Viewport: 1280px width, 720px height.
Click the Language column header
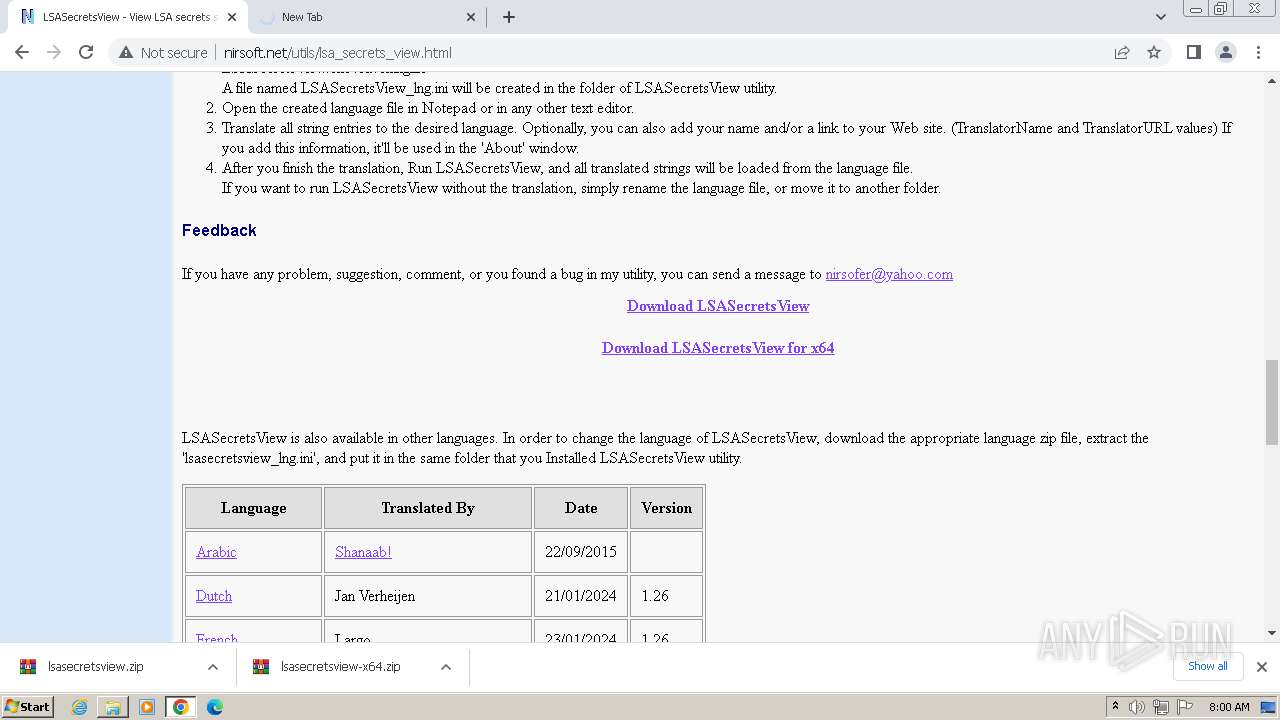[254, 508]
